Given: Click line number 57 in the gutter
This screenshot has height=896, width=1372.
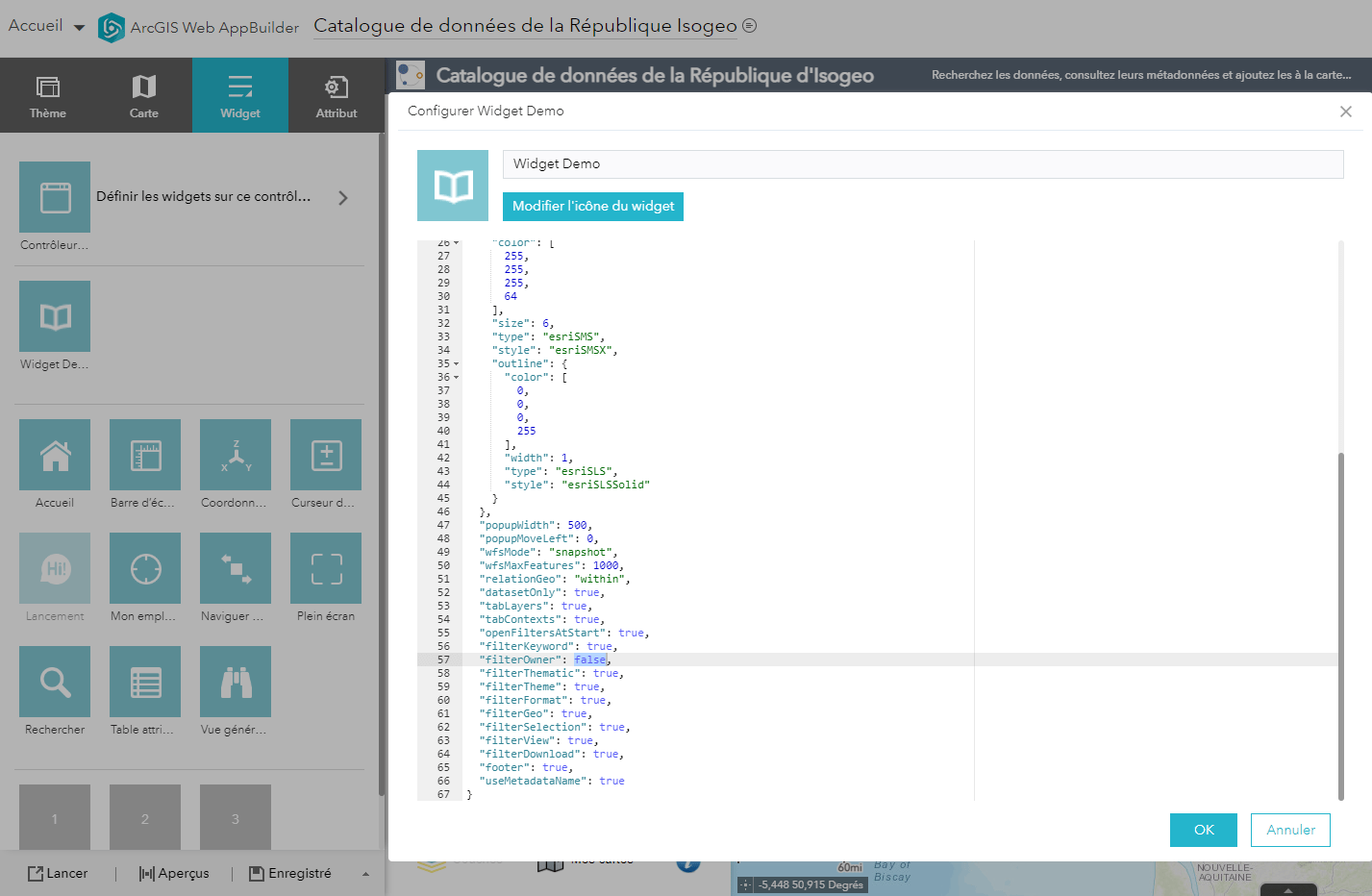Looking at the screenshot, I should [443, 660].
